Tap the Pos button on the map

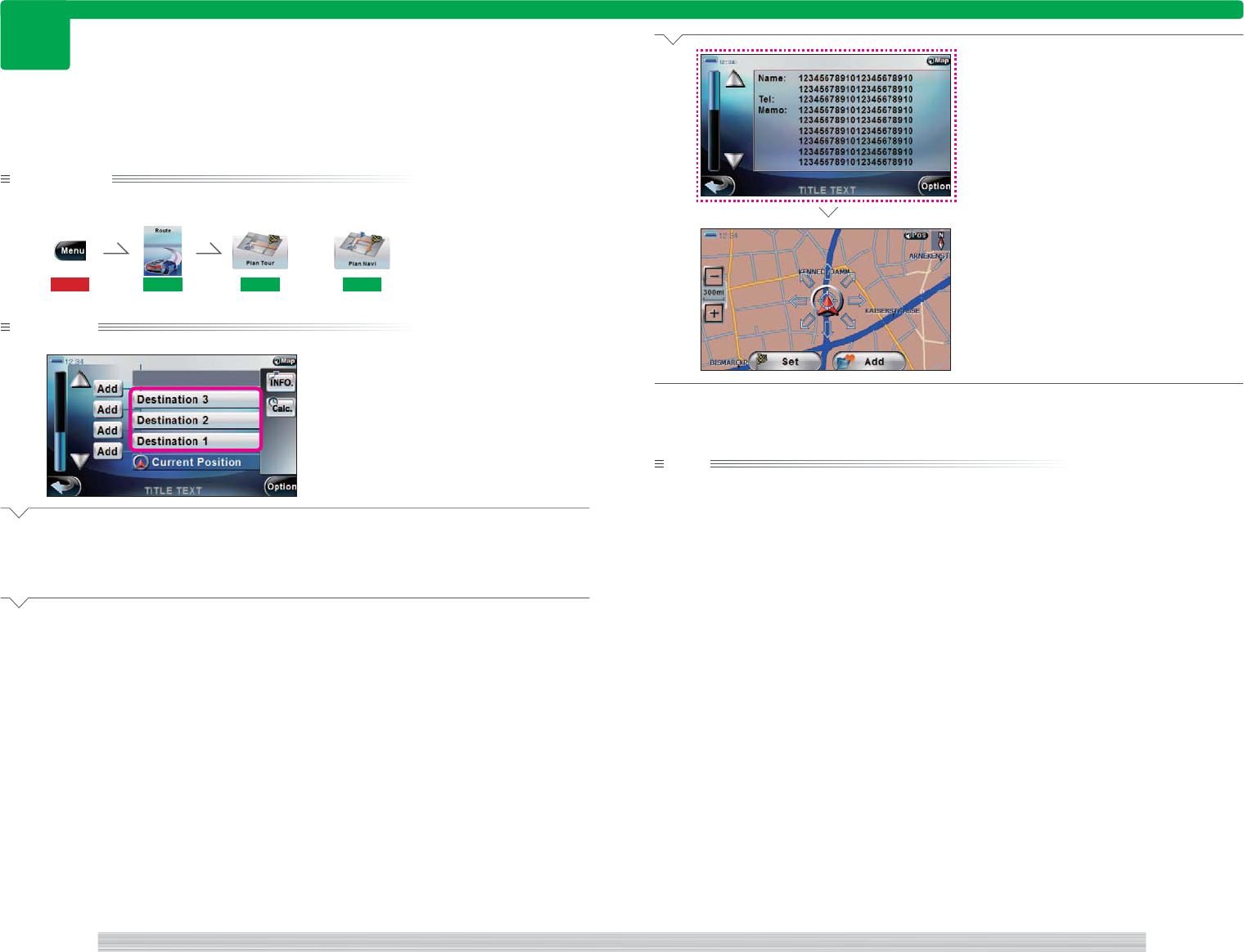tap(916, 236)
